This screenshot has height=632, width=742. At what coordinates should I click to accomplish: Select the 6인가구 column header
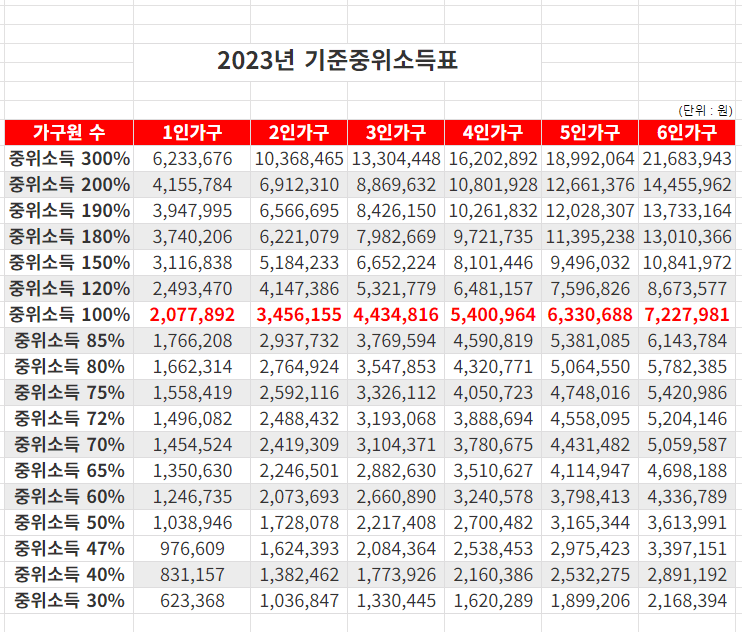[x=687, y=132]
